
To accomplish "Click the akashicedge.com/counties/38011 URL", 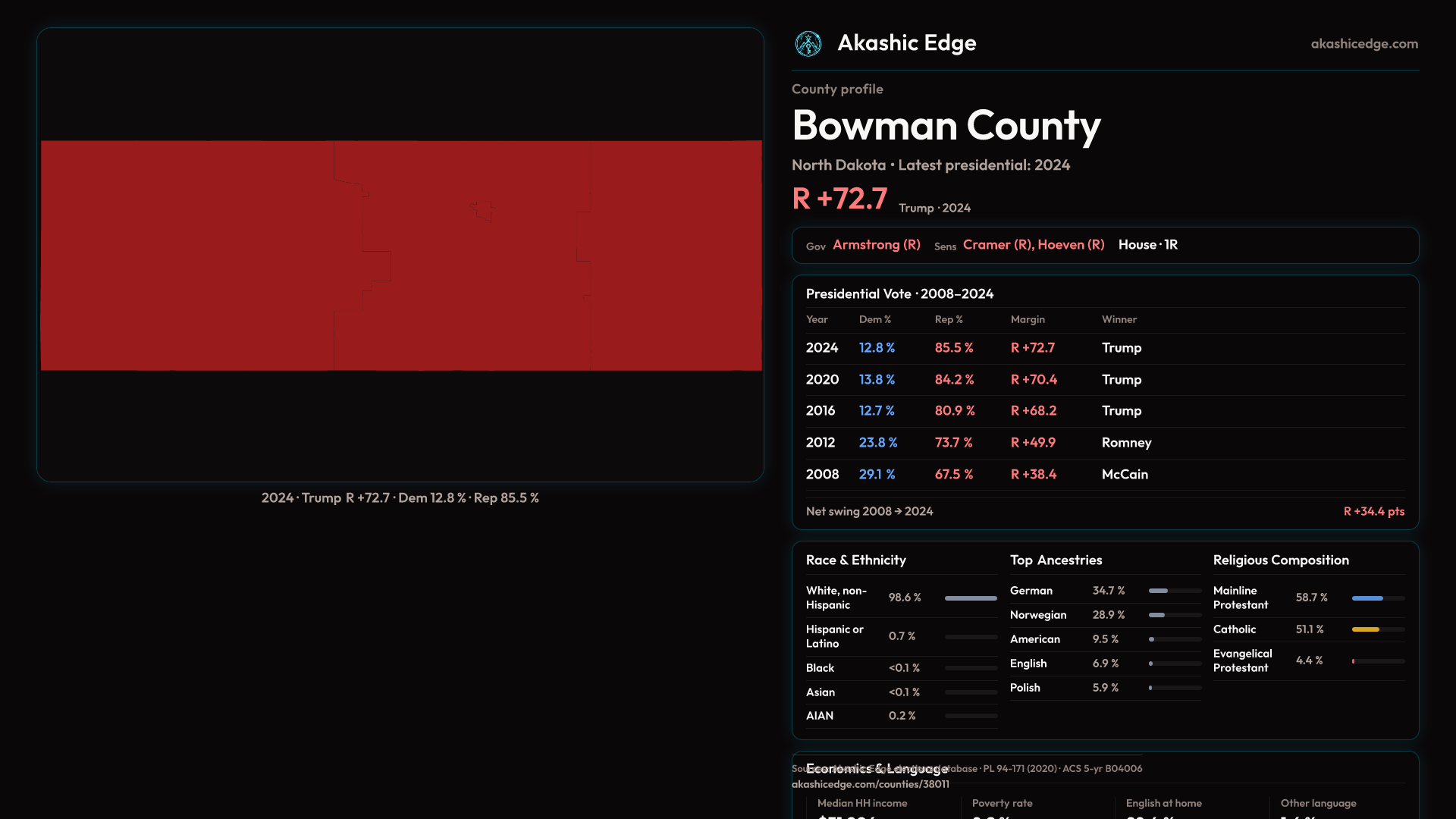I will pyautogui.click(x=870, y=785).
